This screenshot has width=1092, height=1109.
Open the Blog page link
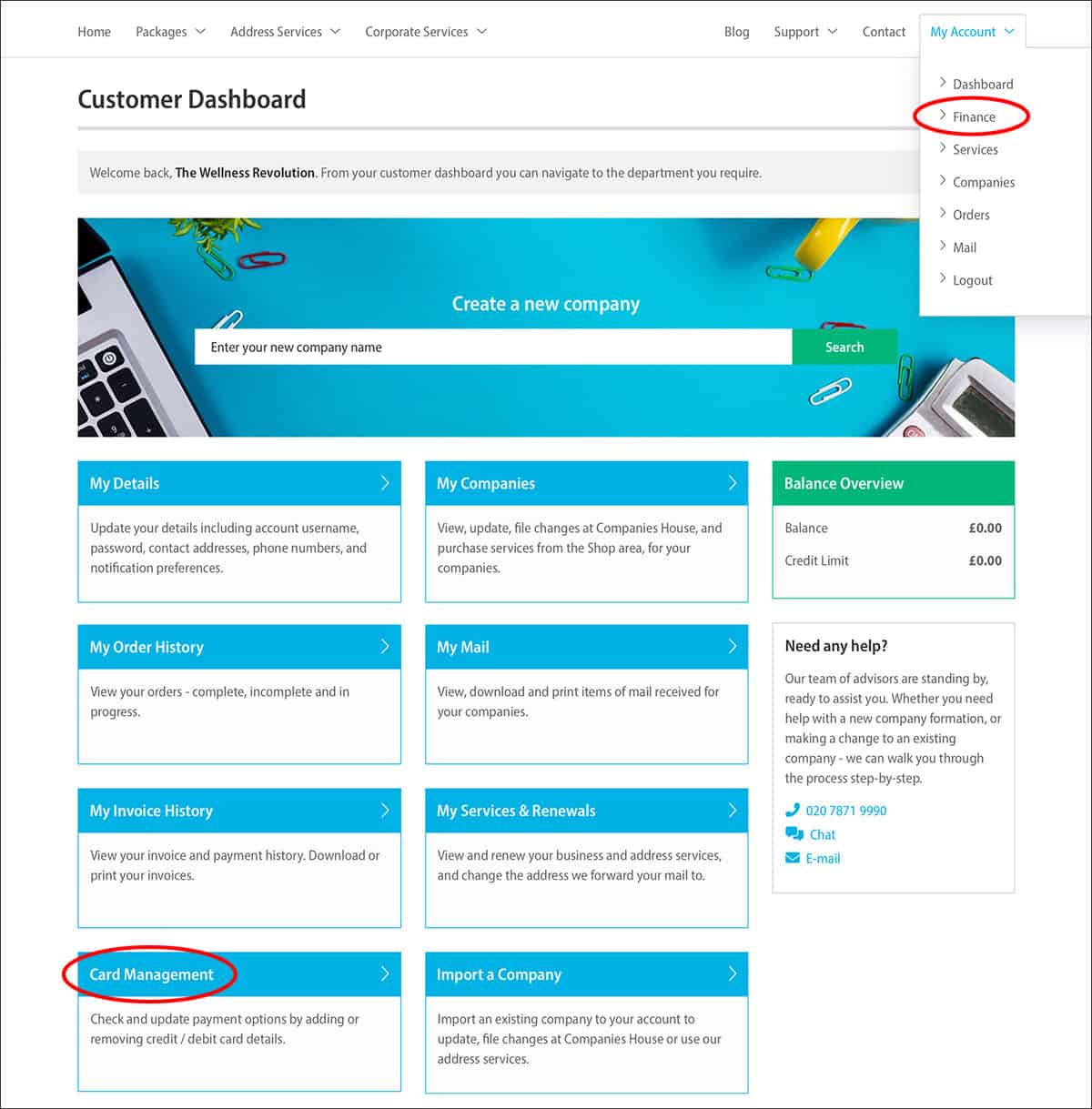(736, 32)
